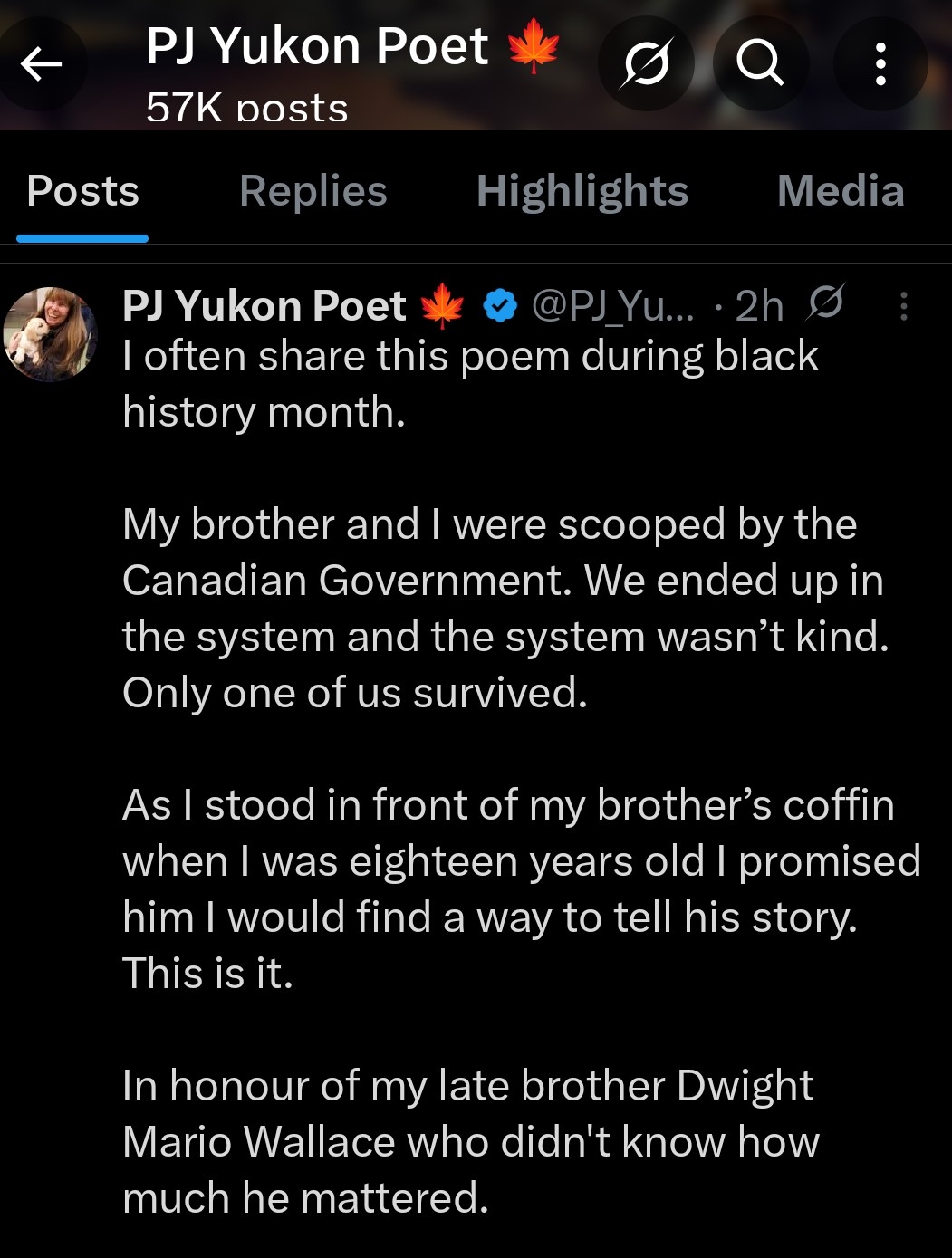Tap the post author name PJ Yukon Poet
Viewport: 952px width, 1258px height.
(x=264, y=306)
